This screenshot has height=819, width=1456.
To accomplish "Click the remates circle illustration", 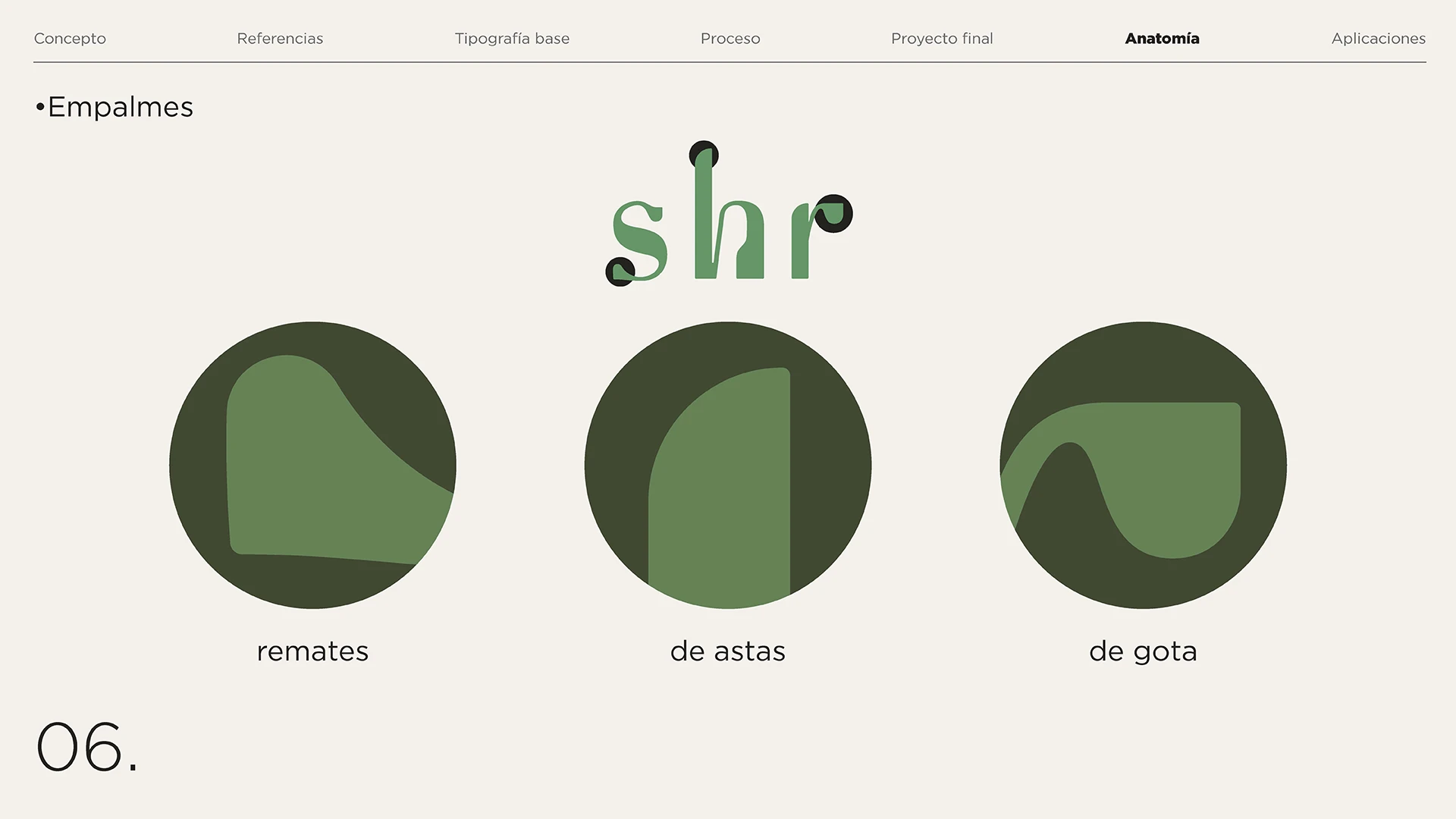I will click(x=312, y=465).
